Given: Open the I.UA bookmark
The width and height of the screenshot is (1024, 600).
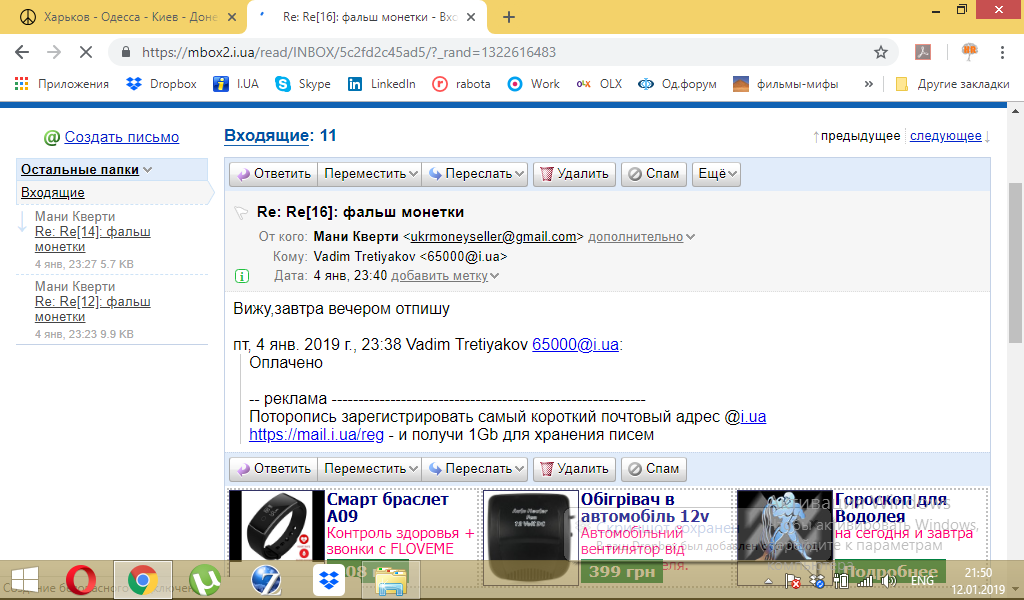Looking at the screenshot, I should pyautogui.click(x=236, y=84).
